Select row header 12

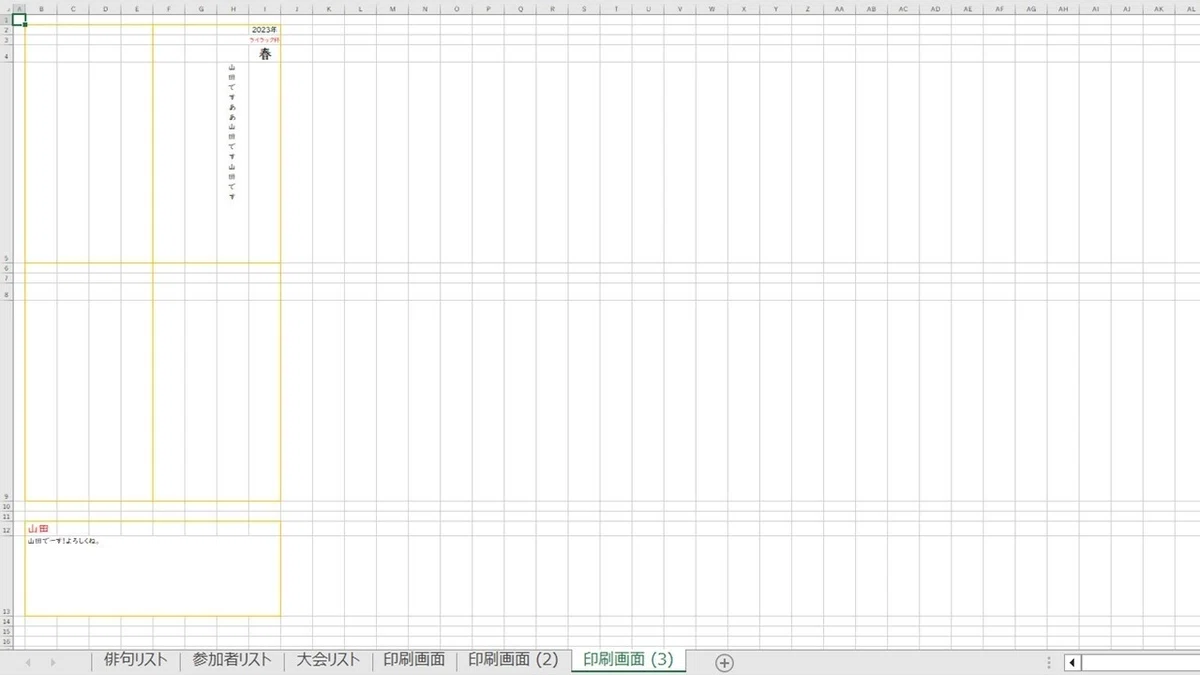click(x=6, y=529)
